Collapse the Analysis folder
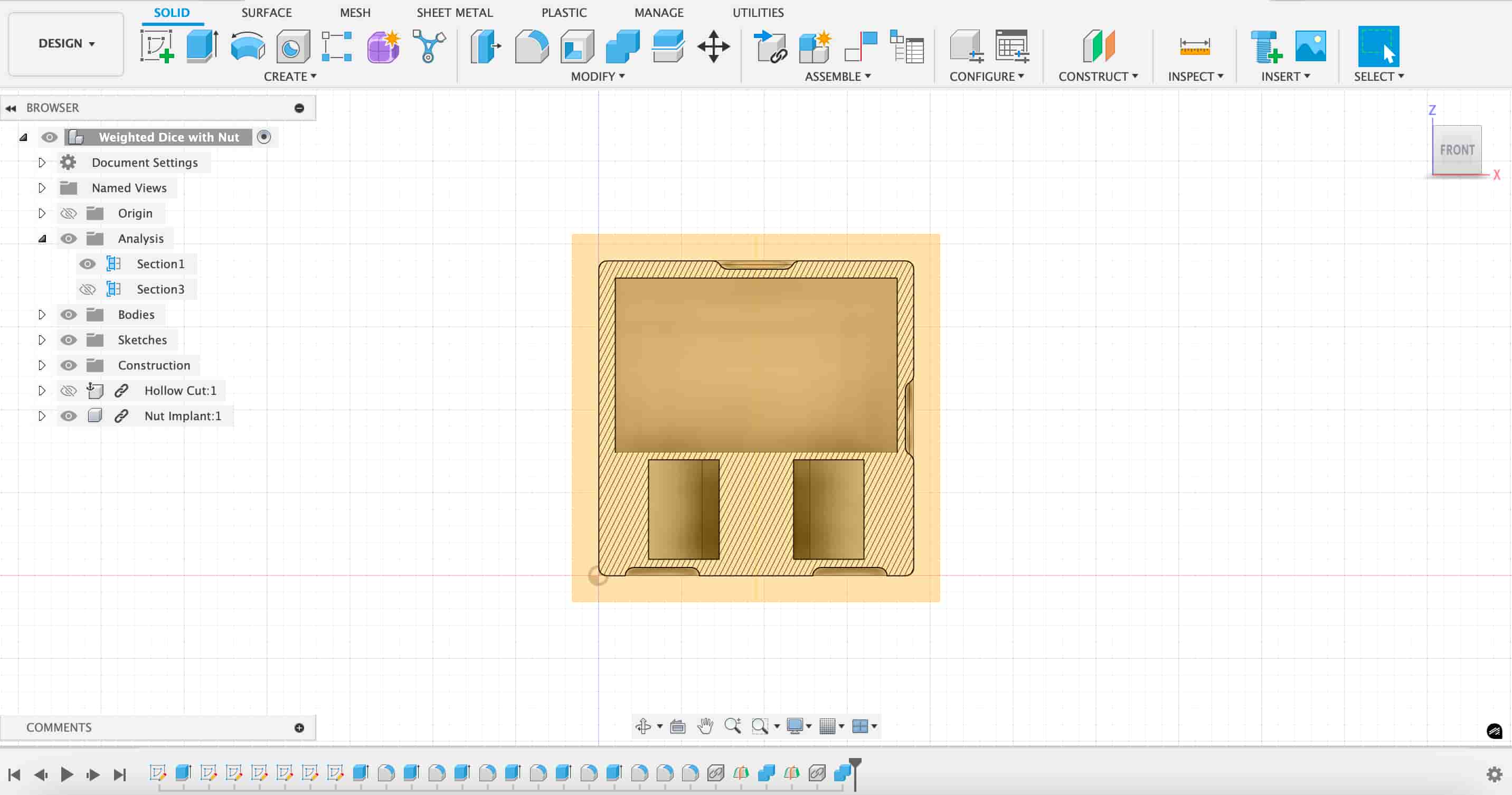Viewport: 1512px width, 795px height. 42,239
